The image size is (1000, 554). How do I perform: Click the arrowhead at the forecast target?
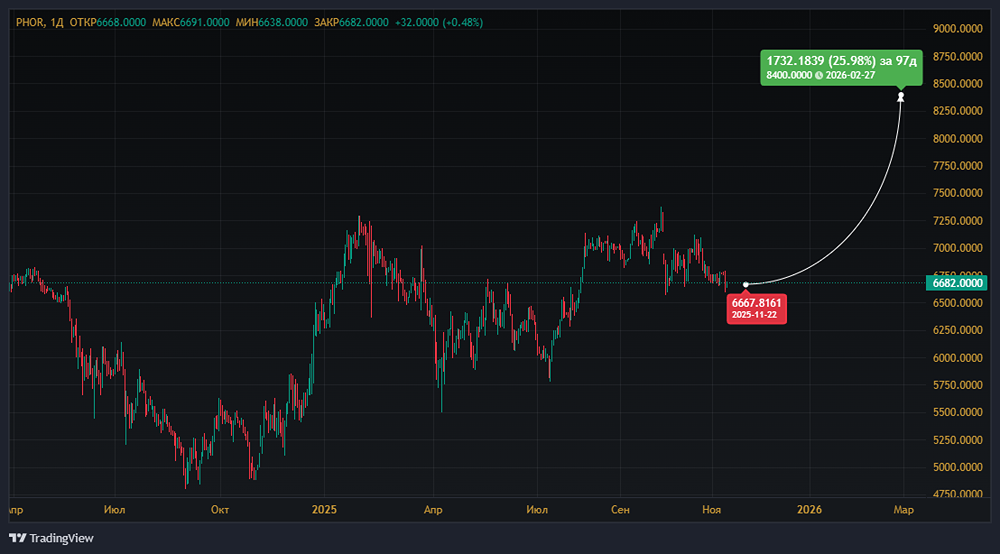click(901, 97)
